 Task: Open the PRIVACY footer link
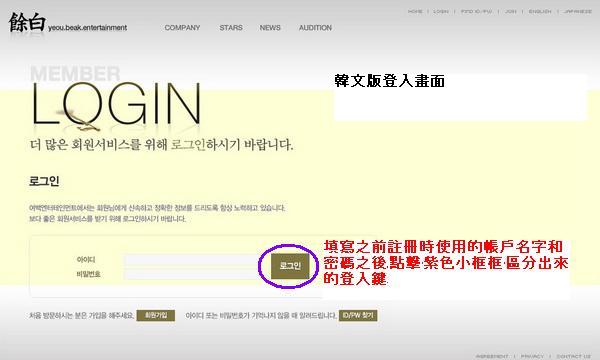532,356
